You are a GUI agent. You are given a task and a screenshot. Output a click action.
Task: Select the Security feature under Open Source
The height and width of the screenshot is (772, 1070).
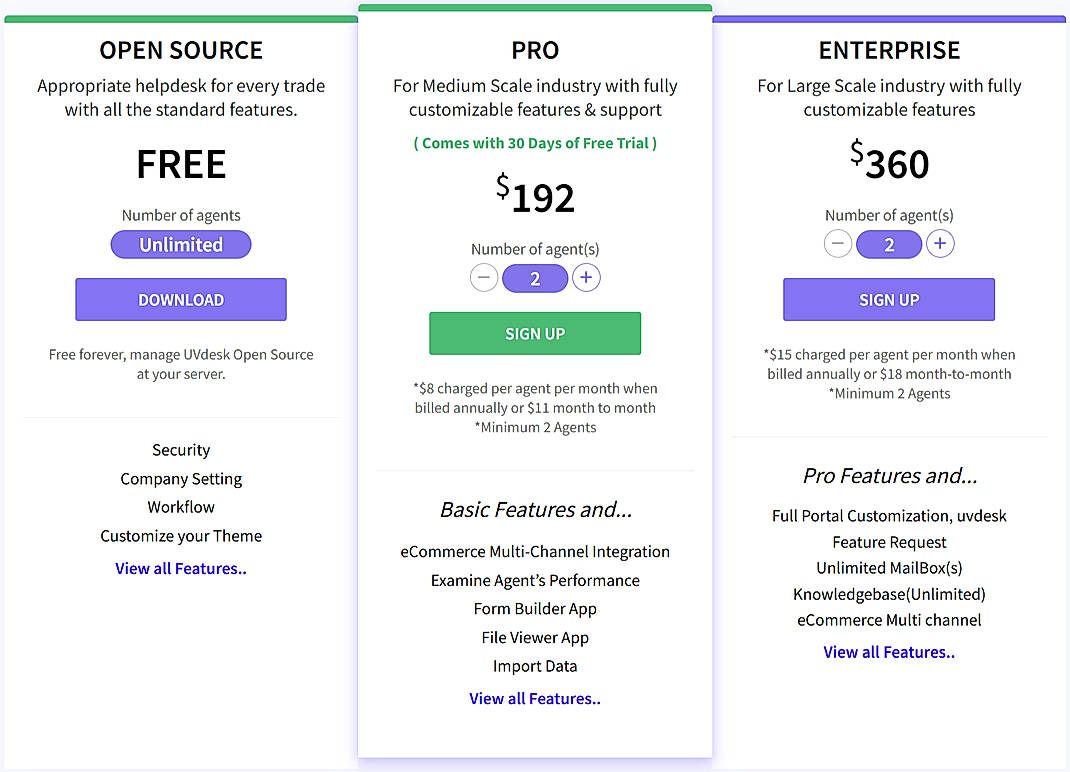(181, 450)
